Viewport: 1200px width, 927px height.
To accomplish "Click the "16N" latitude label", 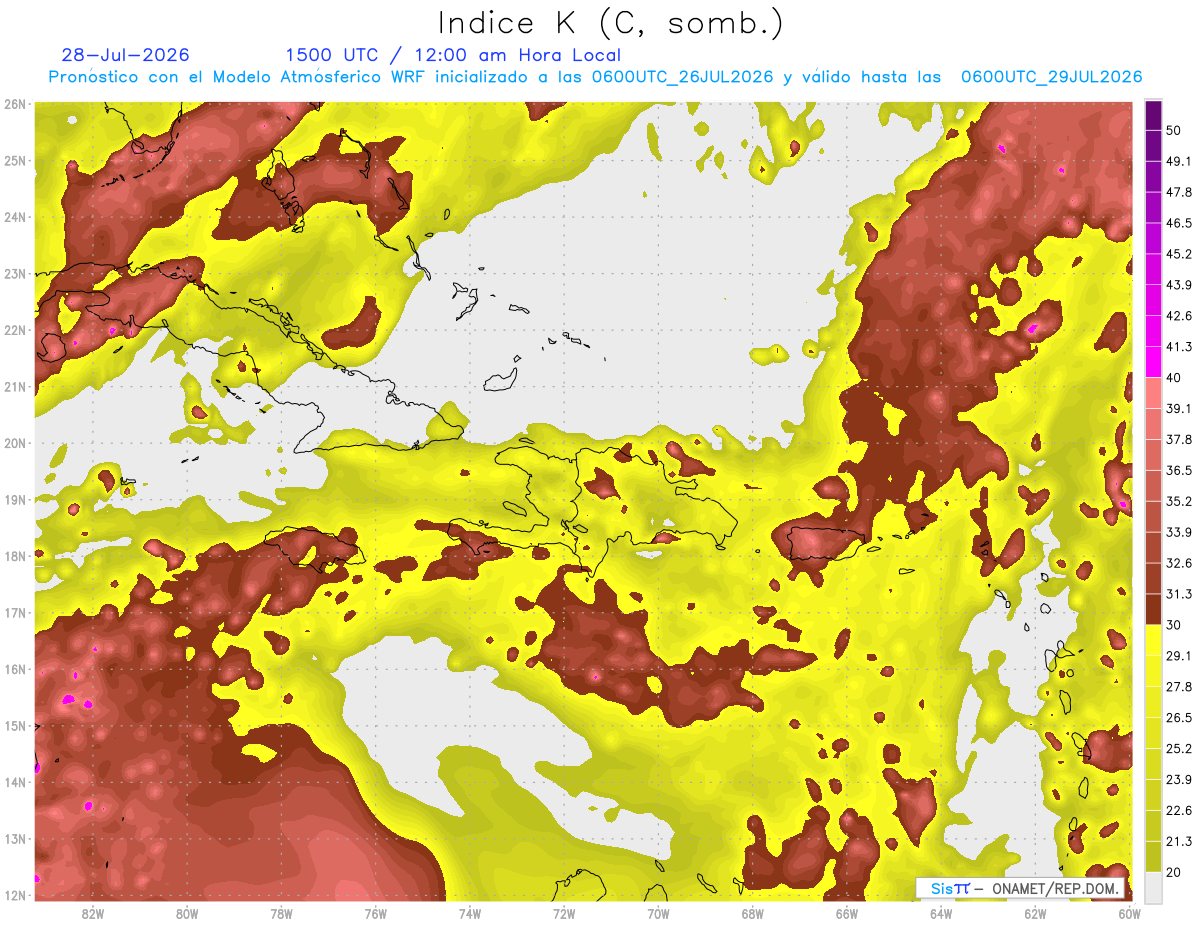I will pos(15,669).
